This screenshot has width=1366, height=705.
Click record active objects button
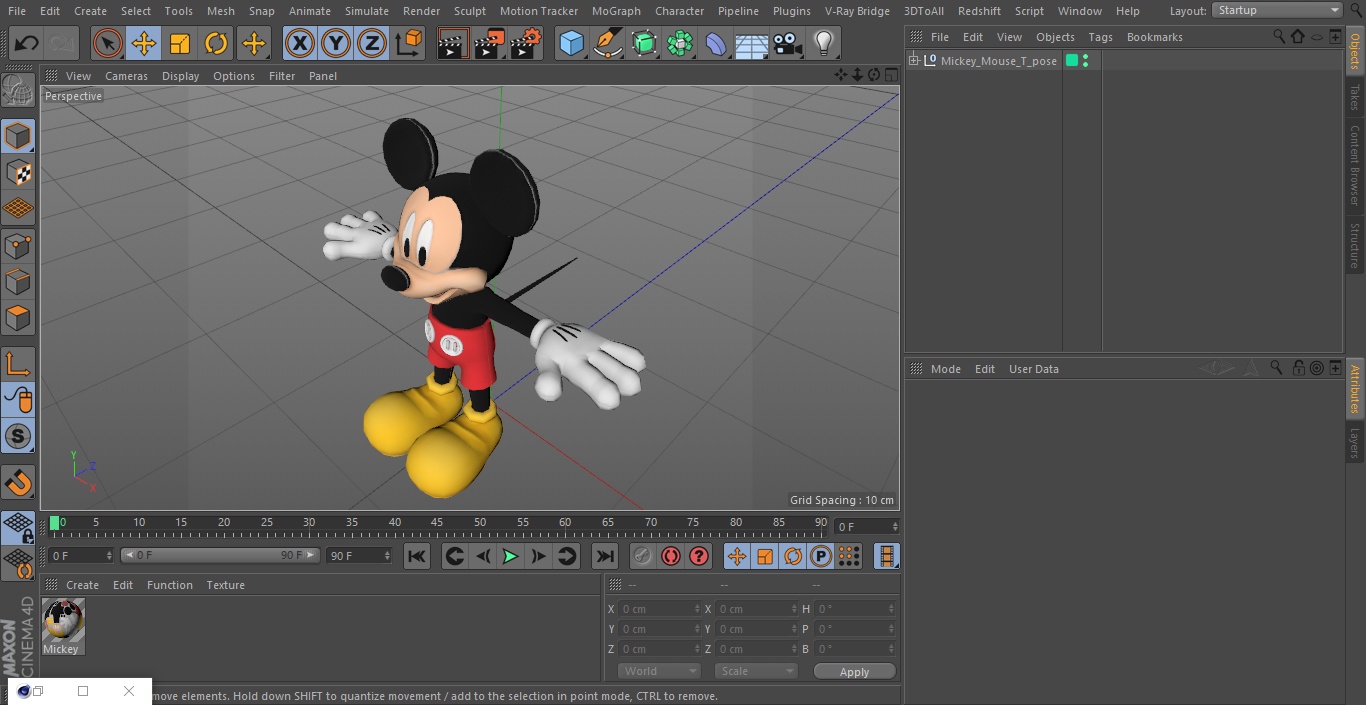pos(643,556)
